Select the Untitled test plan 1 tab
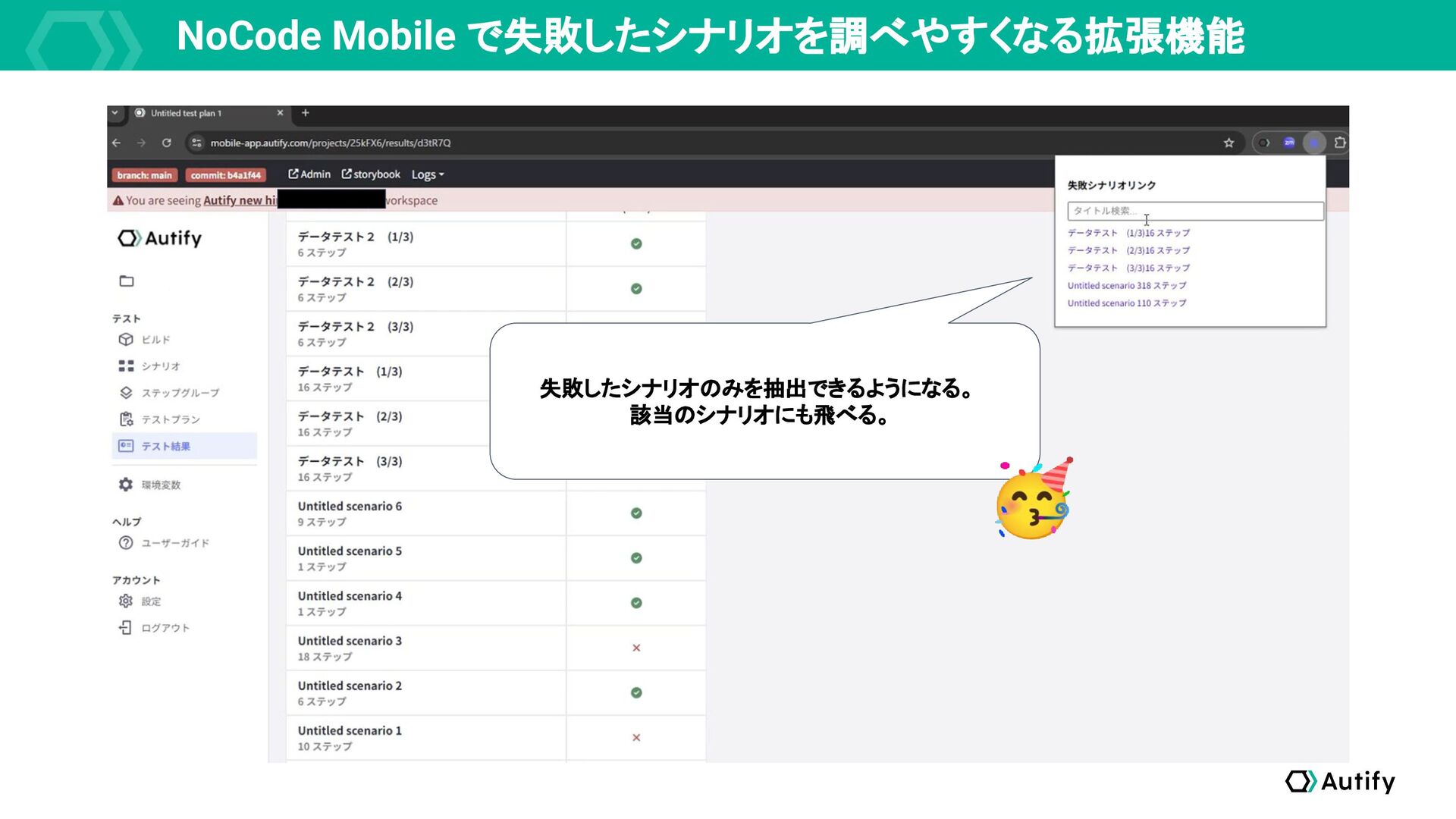Viewport: 1456px width, 819px height. point(208,113)
